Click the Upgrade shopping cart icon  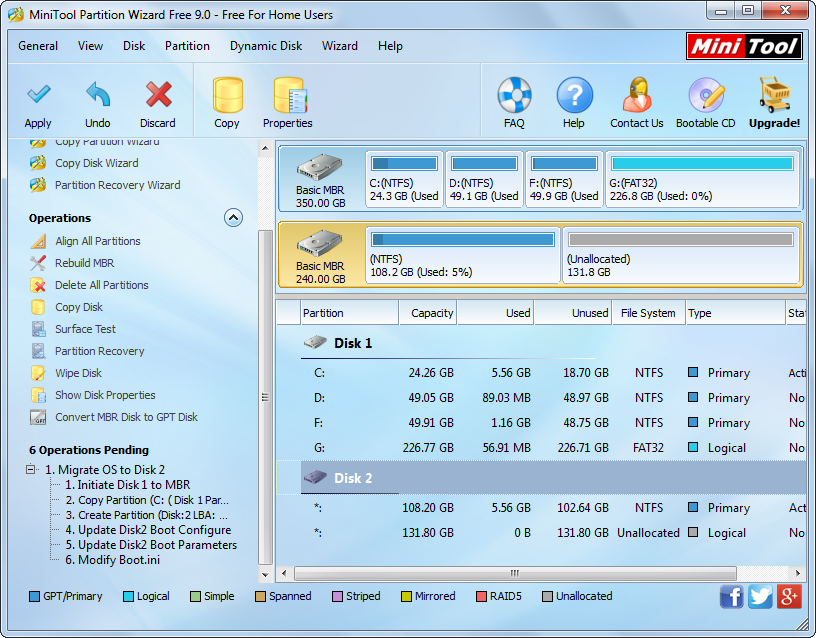coord(774,95)
